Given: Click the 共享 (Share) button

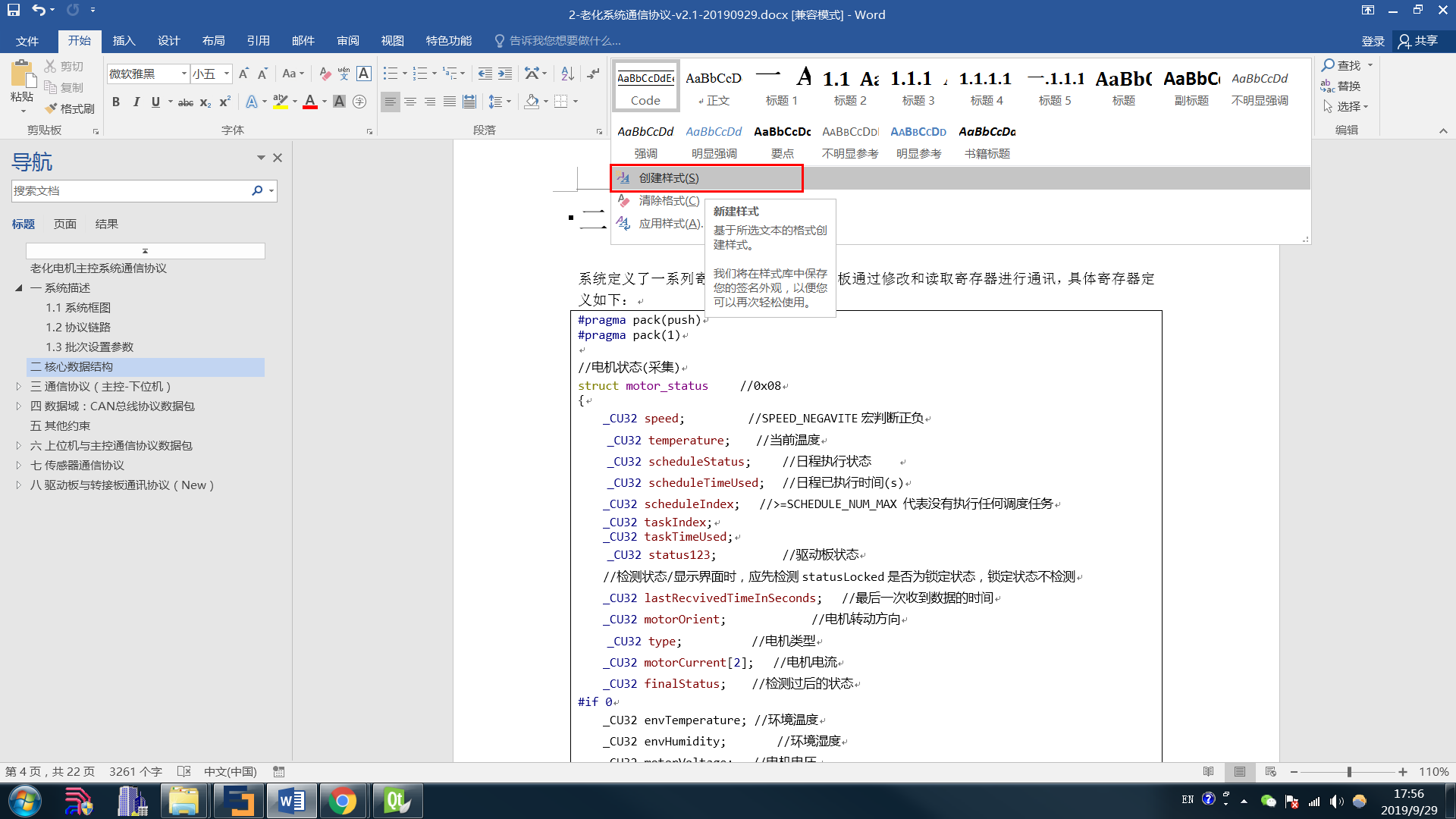Looking at the screenshot, I should [x=1418, y=40].
